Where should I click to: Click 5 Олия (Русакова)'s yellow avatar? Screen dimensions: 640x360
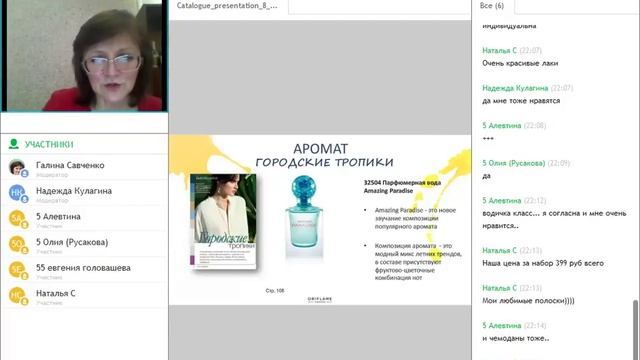click(17, 244)
